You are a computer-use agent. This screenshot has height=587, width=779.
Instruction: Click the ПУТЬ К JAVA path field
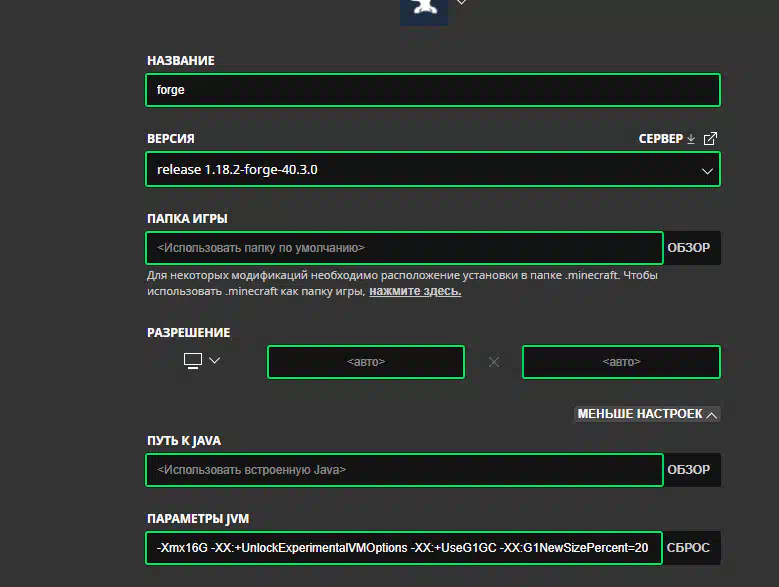coord(404,470)
